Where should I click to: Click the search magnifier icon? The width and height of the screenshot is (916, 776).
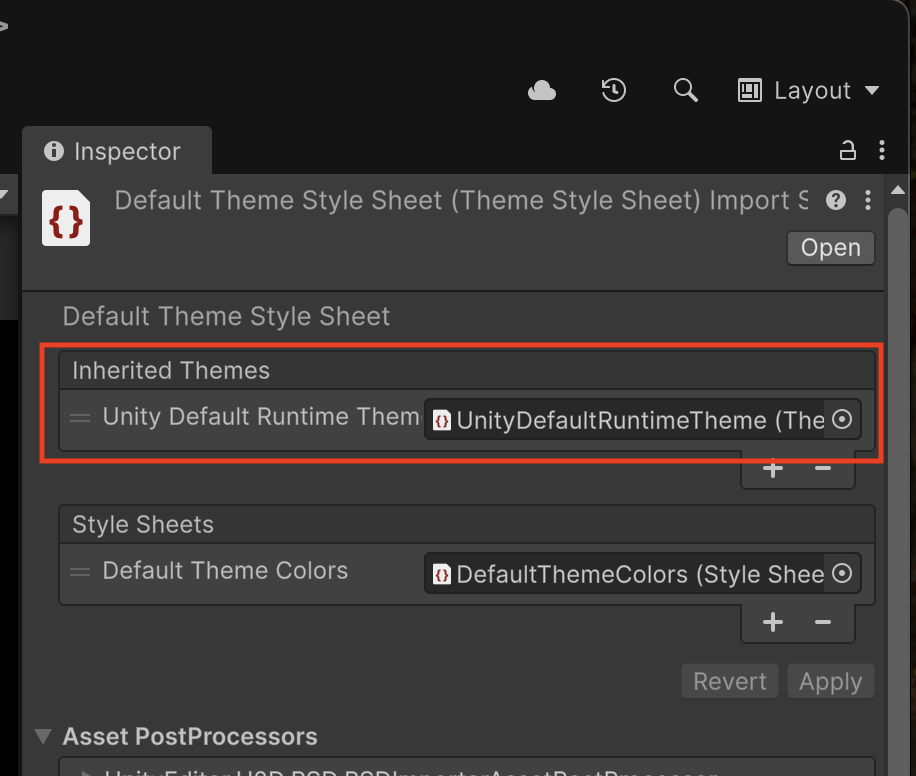[685, 91]
